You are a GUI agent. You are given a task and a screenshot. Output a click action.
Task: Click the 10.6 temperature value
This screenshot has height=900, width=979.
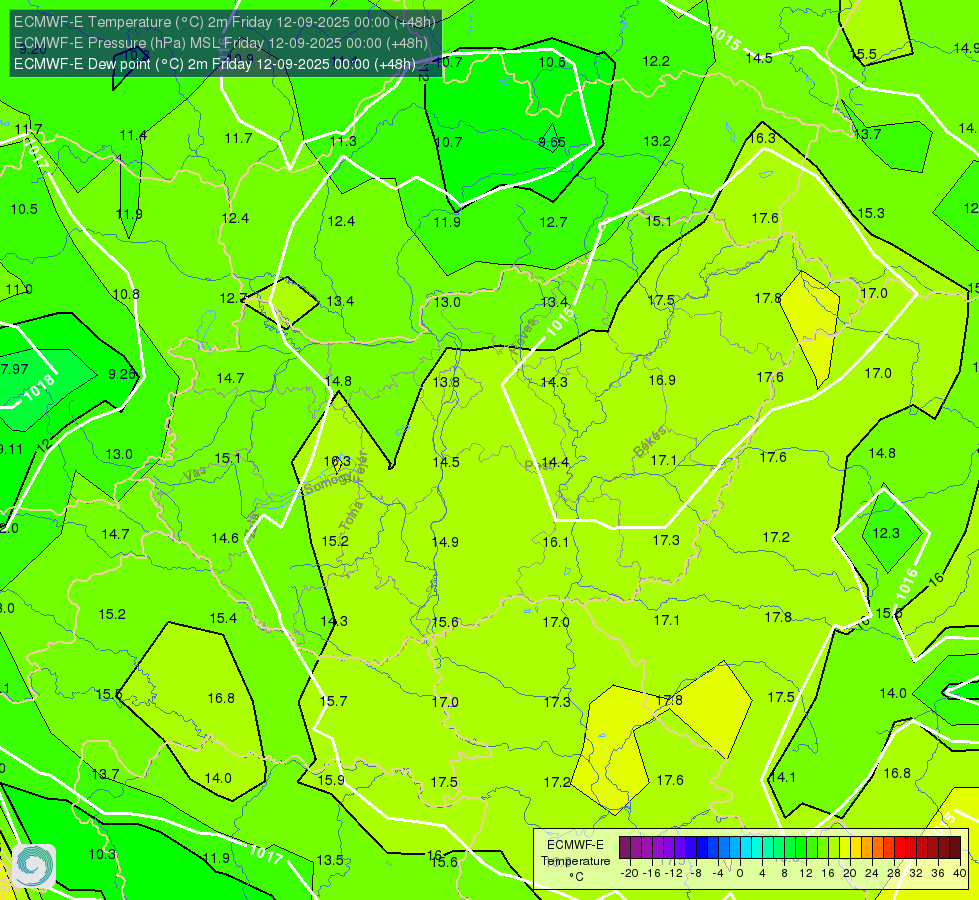(552, 62)
